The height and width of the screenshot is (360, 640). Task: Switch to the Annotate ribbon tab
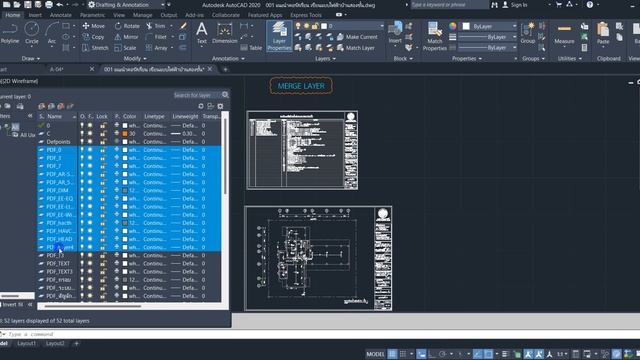[x=61, y=15]
